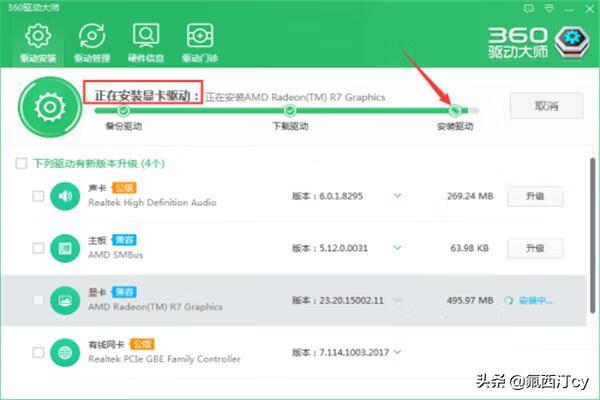Viewport: 600px width, 400px height.
Task: Check the 主板 AMD SMBus checkbox
Action: coord(38,247)
